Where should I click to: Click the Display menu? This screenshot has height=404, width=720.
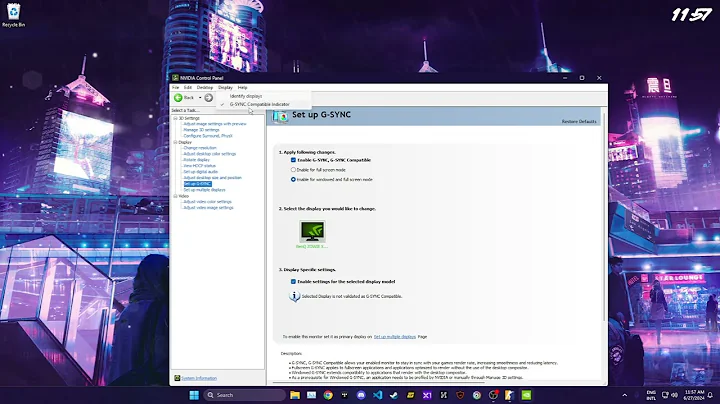tap(225, 88)
